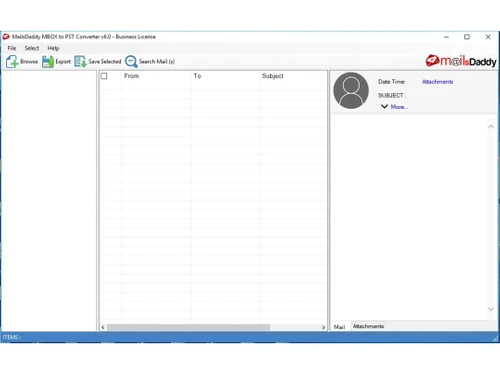Expand the More... header details
The image size is (500, 375).
tap(399, 107)
